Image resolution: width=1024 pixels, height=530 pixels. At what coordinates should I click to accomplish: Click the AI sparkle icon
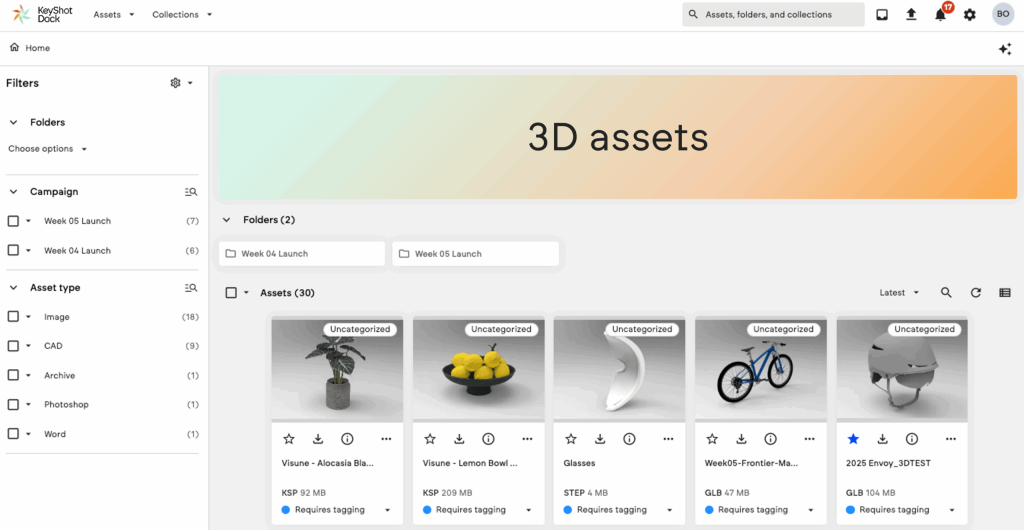[1004, 49]
